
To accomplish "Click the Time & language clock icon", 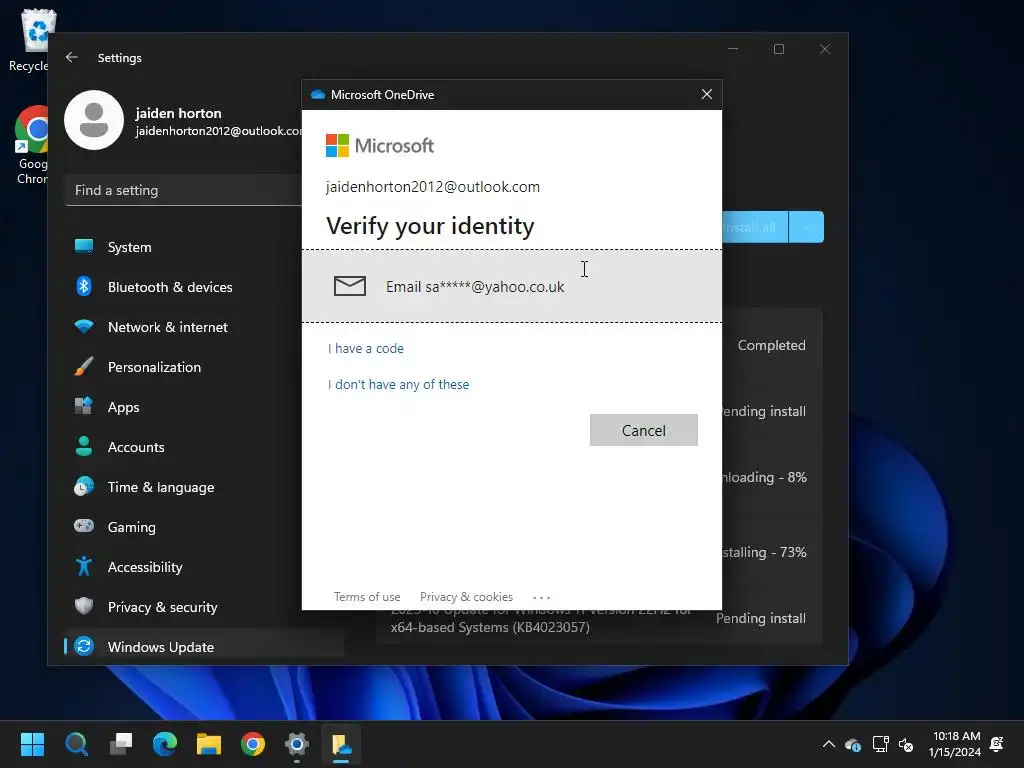I will click(84, 487).
